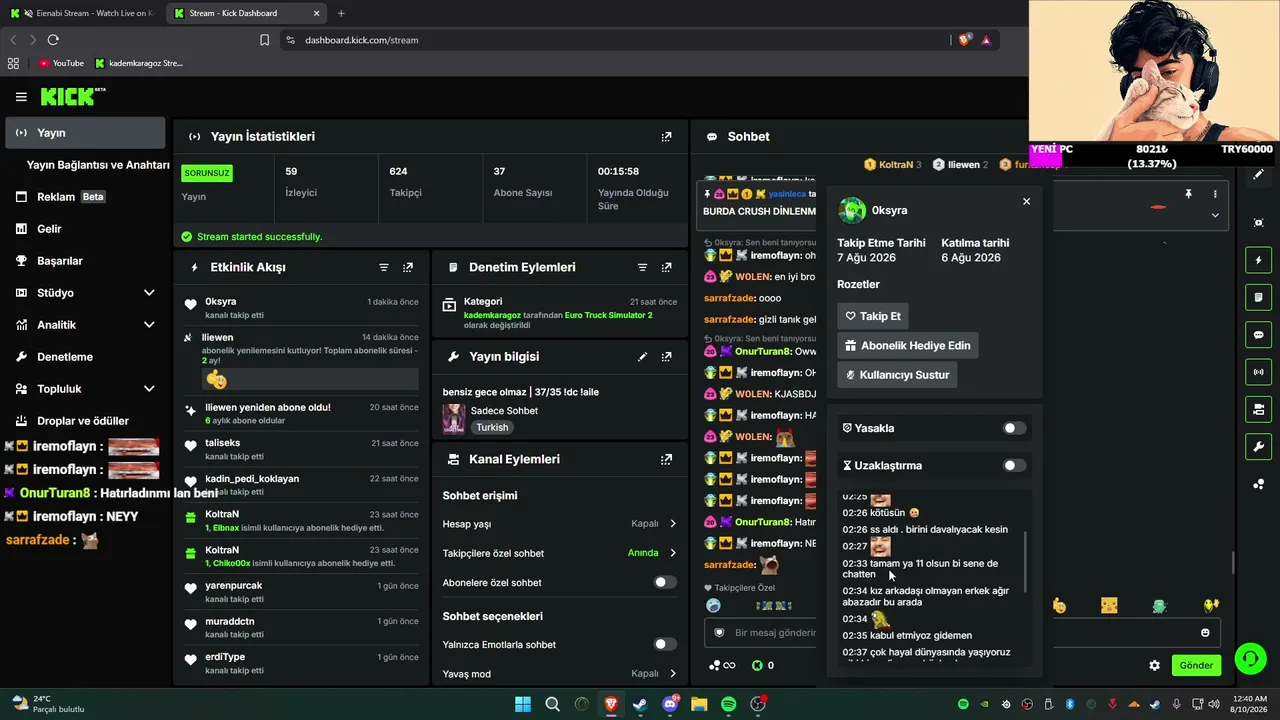
Task: Open the Reklam Beta page
Action: (84, 197)
